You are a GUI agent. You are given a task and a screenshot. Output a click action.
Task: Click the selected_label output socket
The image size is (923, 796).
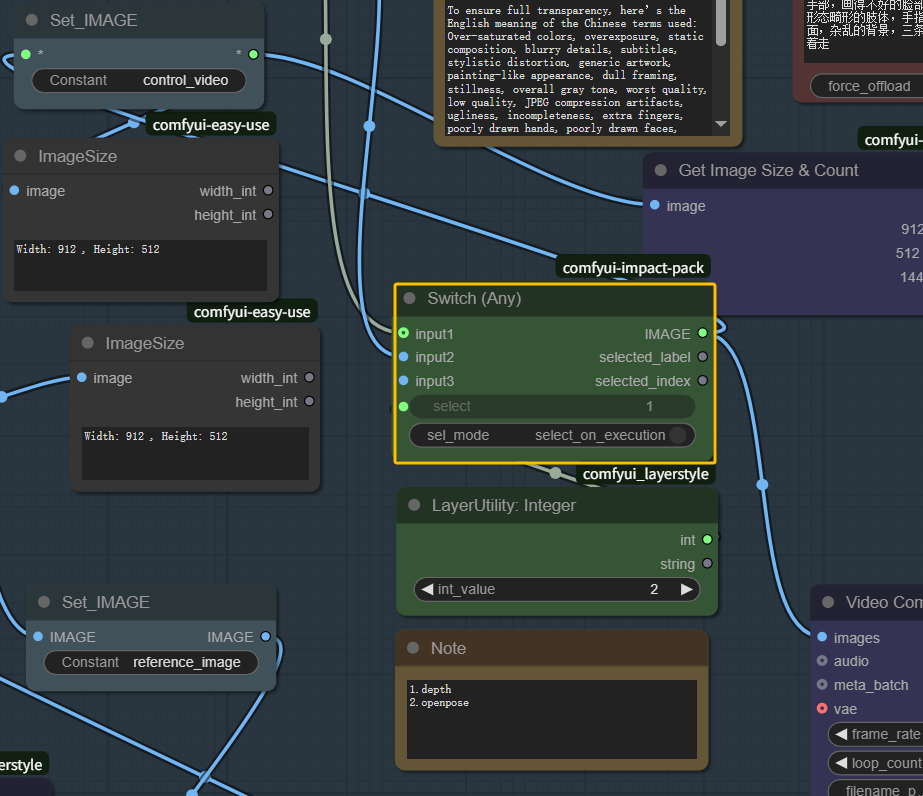(702, 357)
